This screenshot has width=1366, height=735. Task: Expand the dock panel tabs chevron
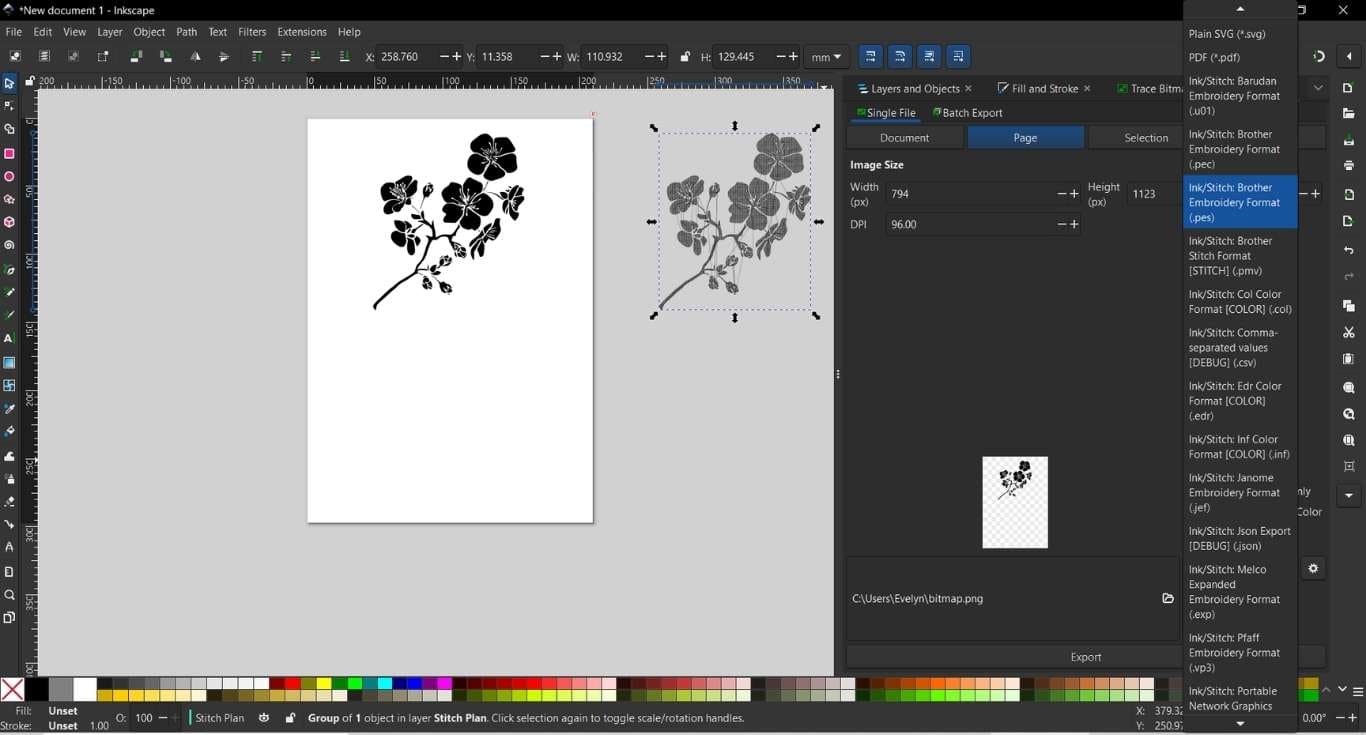pos(1318,88)
